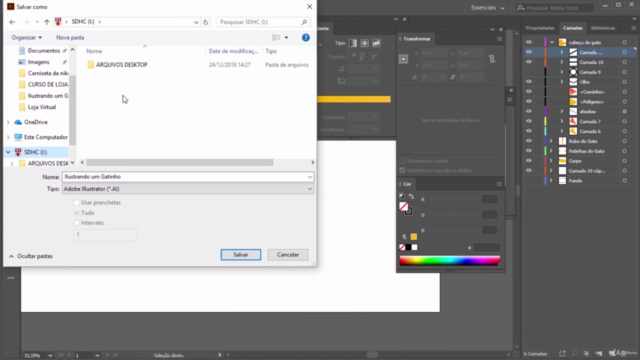Open the help icon in save dialog
640x360 pixels.
point(306,38)
